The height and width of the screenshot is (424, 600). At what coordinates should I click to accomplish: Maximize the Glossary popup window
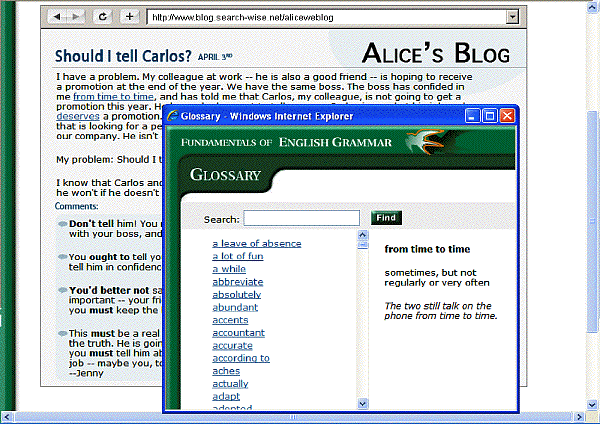(490, 117)
